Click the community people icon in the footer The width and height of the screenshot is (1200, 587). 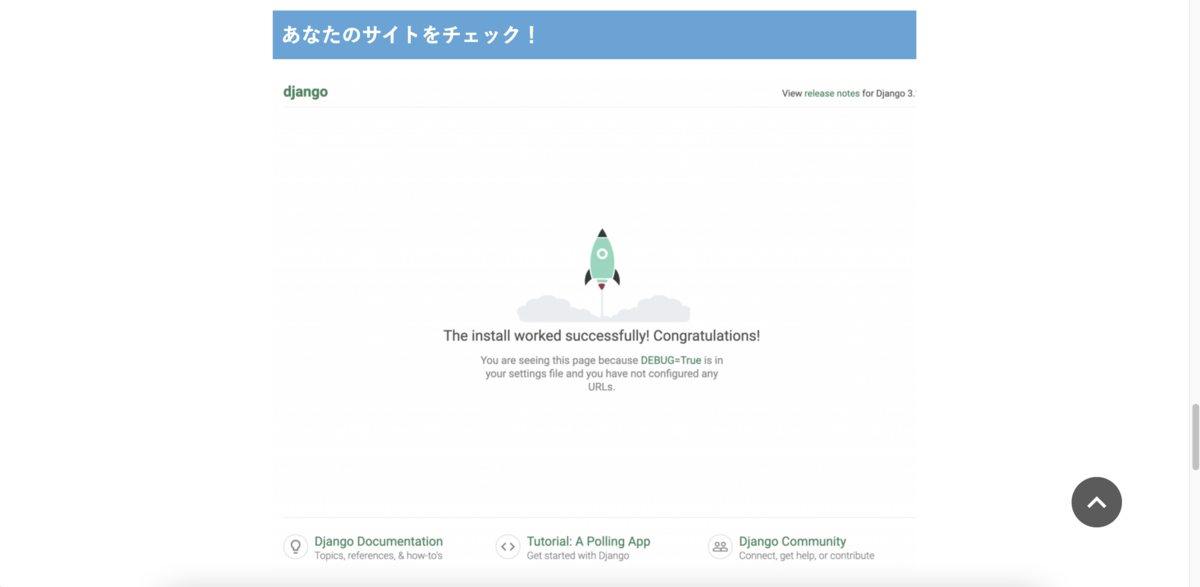coord(719,546)
